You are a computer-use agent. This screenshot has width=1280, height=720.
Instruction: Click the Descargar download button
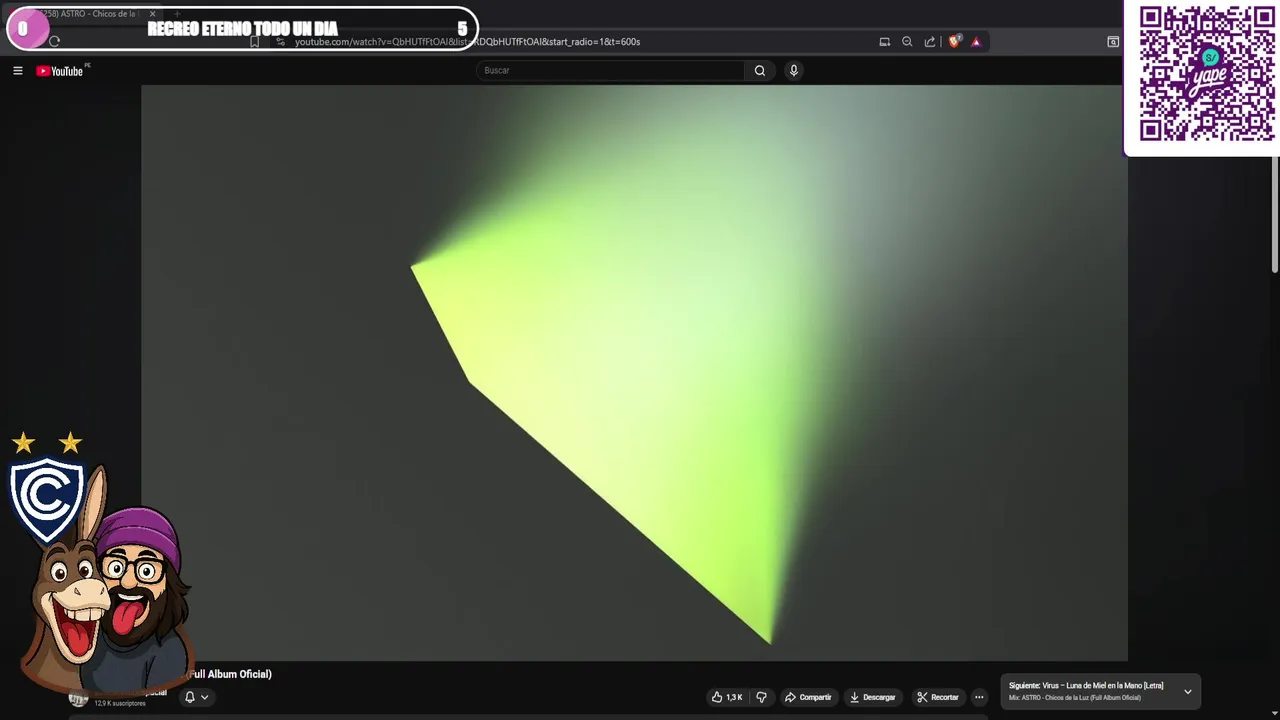pos(872,697)
